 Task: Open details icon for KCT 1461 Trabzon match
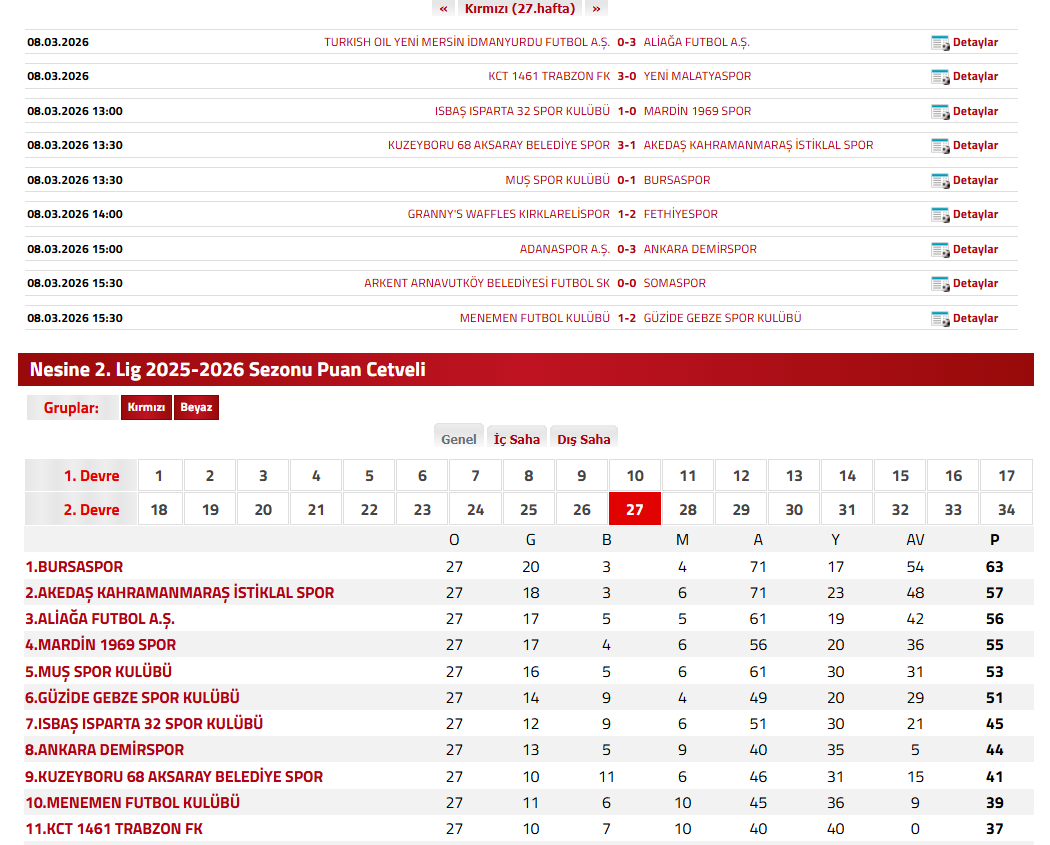coord(939,77)
